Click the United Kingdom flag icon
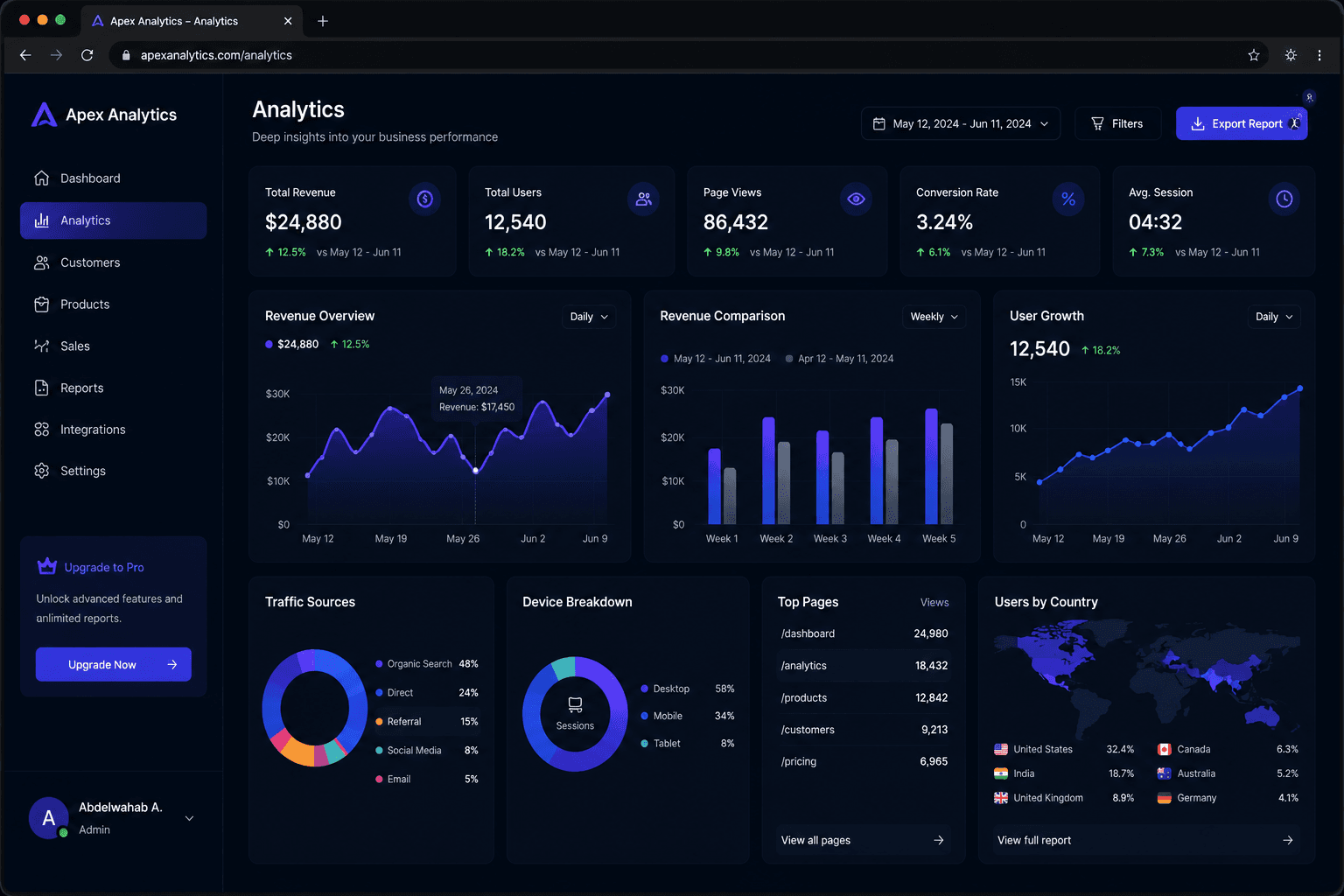 pyautogui.click(x=1001, y=798)
